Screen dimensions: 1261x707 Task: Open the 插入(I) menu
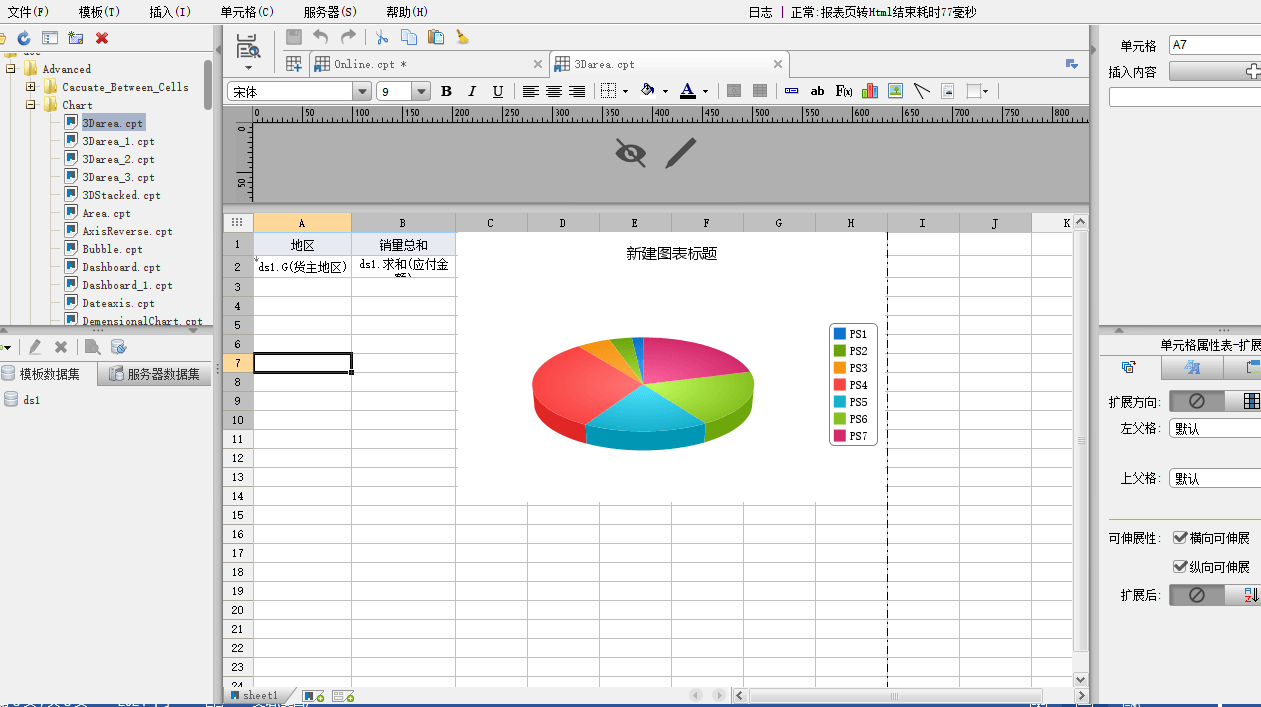pos(170,12)
